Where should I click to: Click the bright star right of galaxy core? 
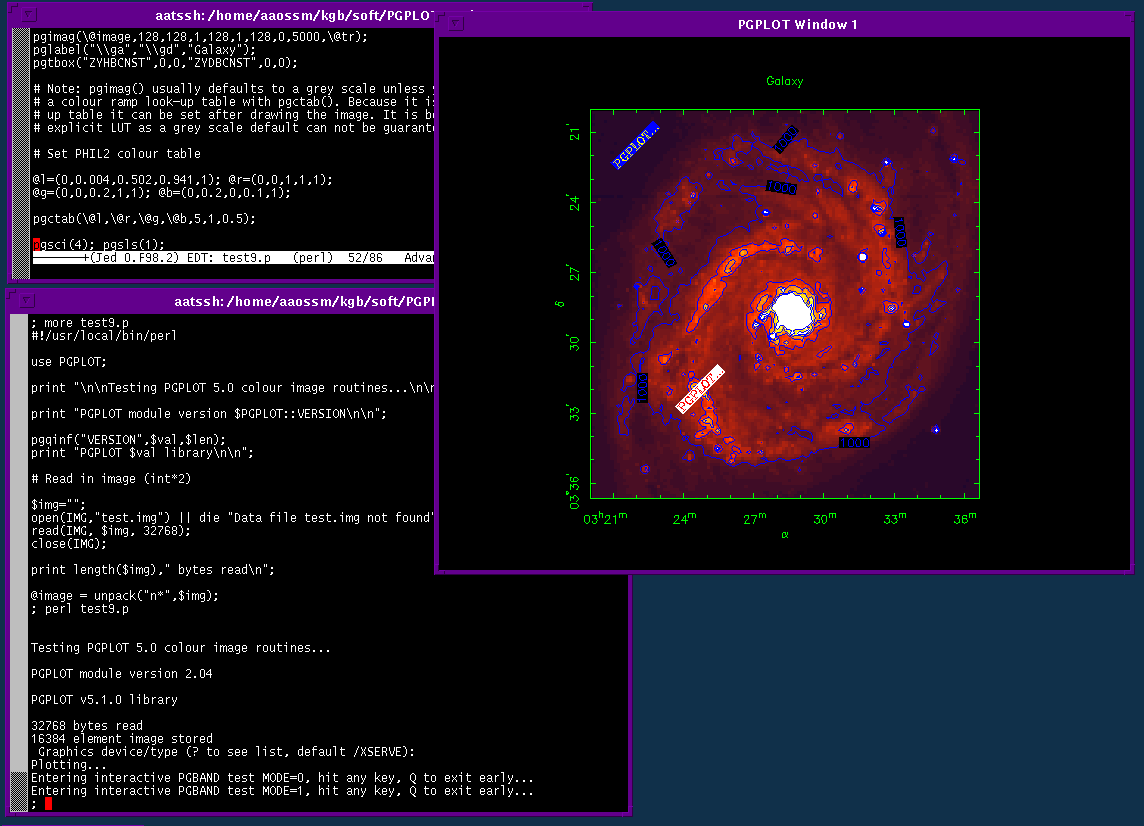pyautogui.click(x=862, y=257)
